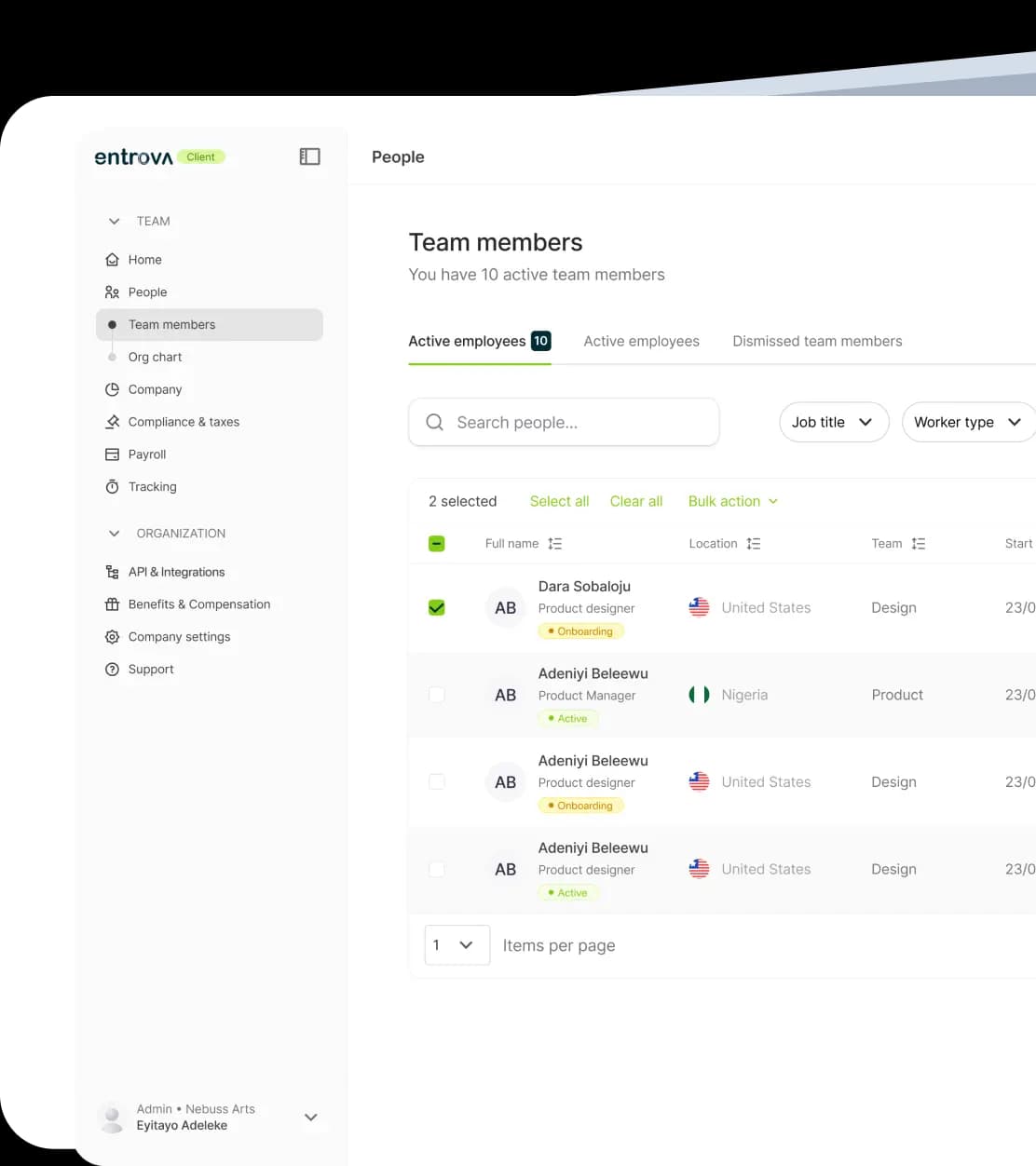Click the Compliance & taxes gavel icon

[112, 422]
